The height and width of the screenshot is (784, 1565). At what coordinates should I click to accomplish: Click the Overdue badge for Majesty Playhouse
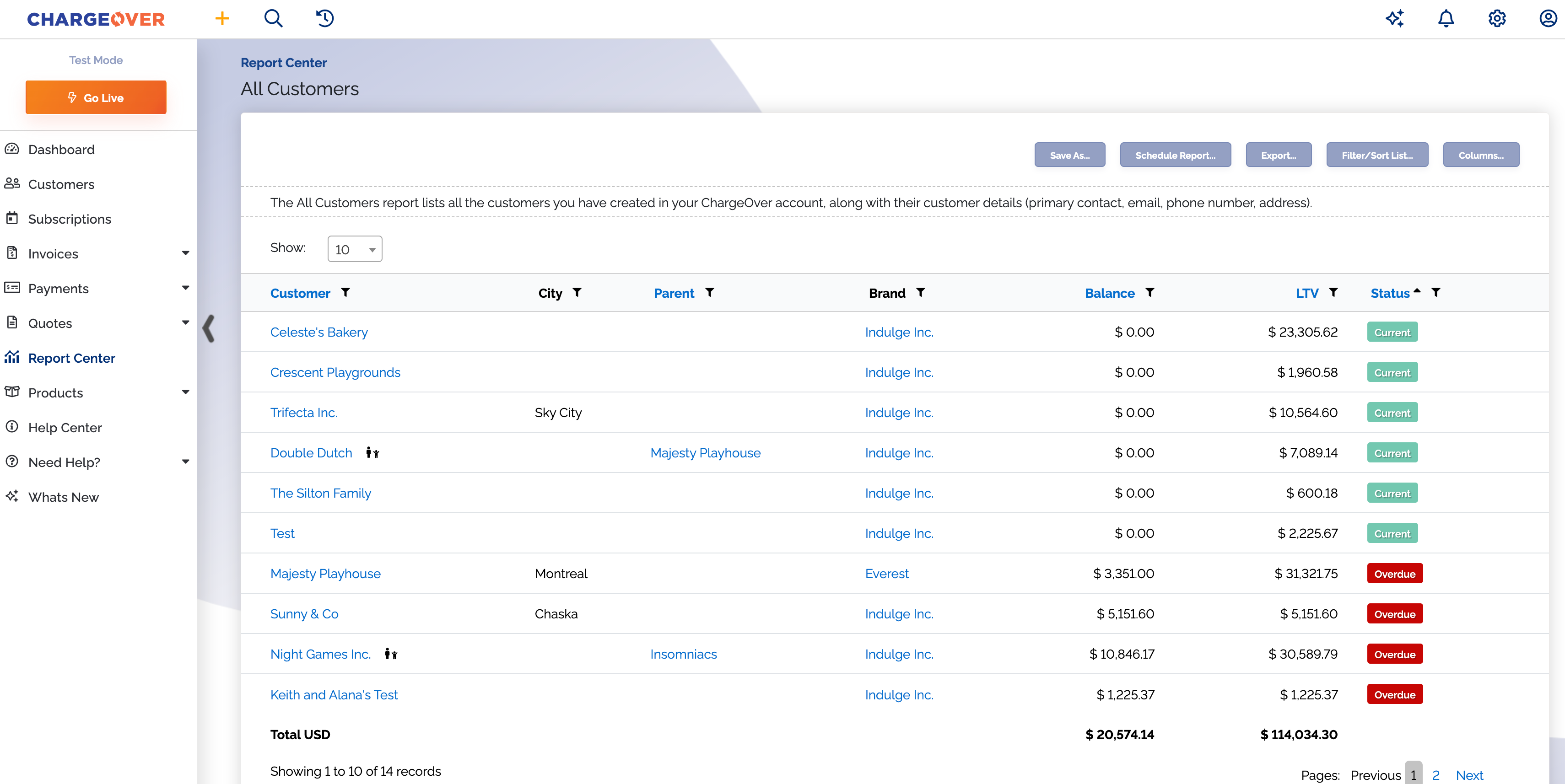pos(1395,574)
